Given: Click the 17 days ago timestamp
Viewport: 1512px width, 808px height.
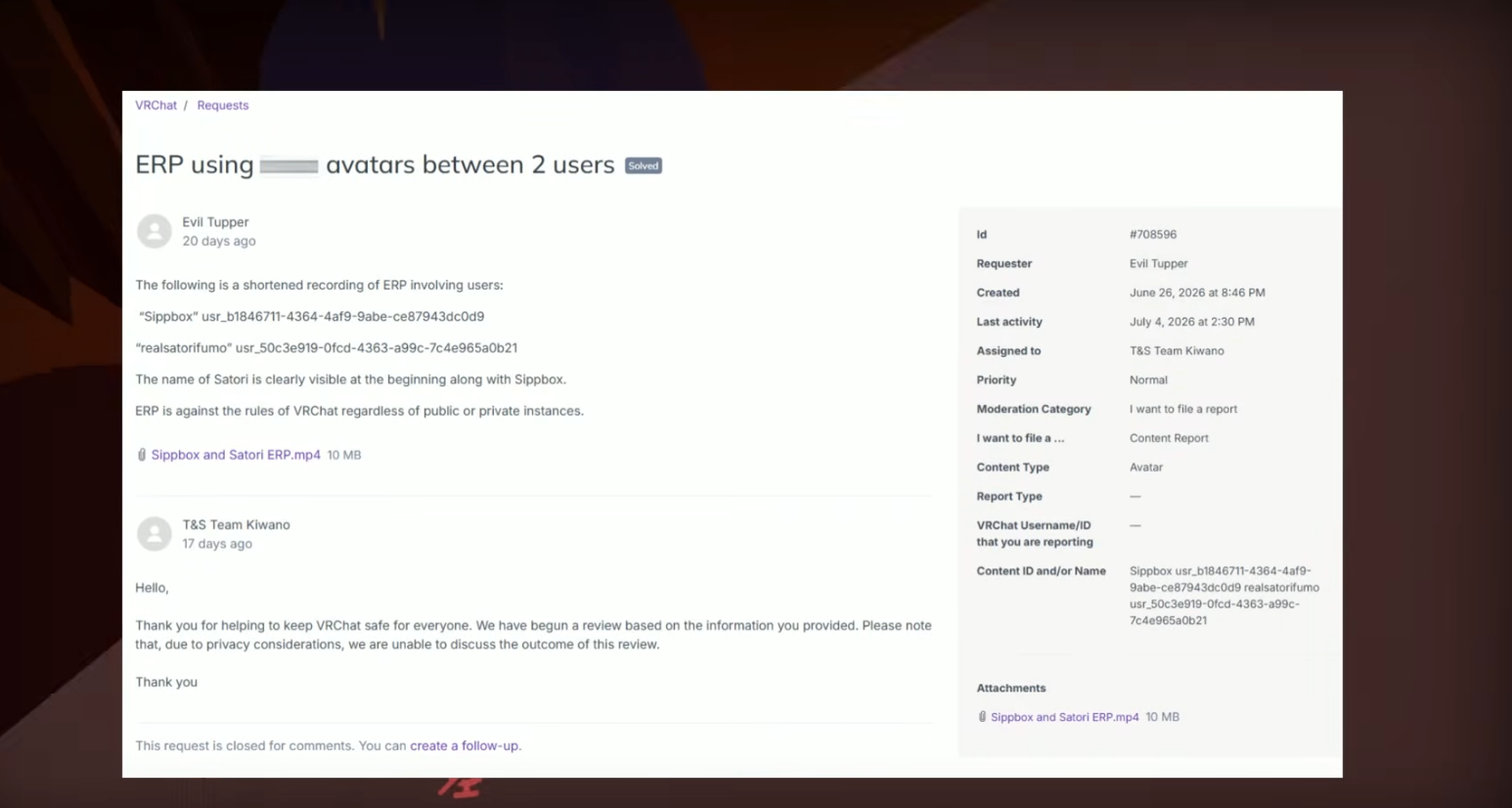Looking at the screenshot, I should [x=217, y=544].
